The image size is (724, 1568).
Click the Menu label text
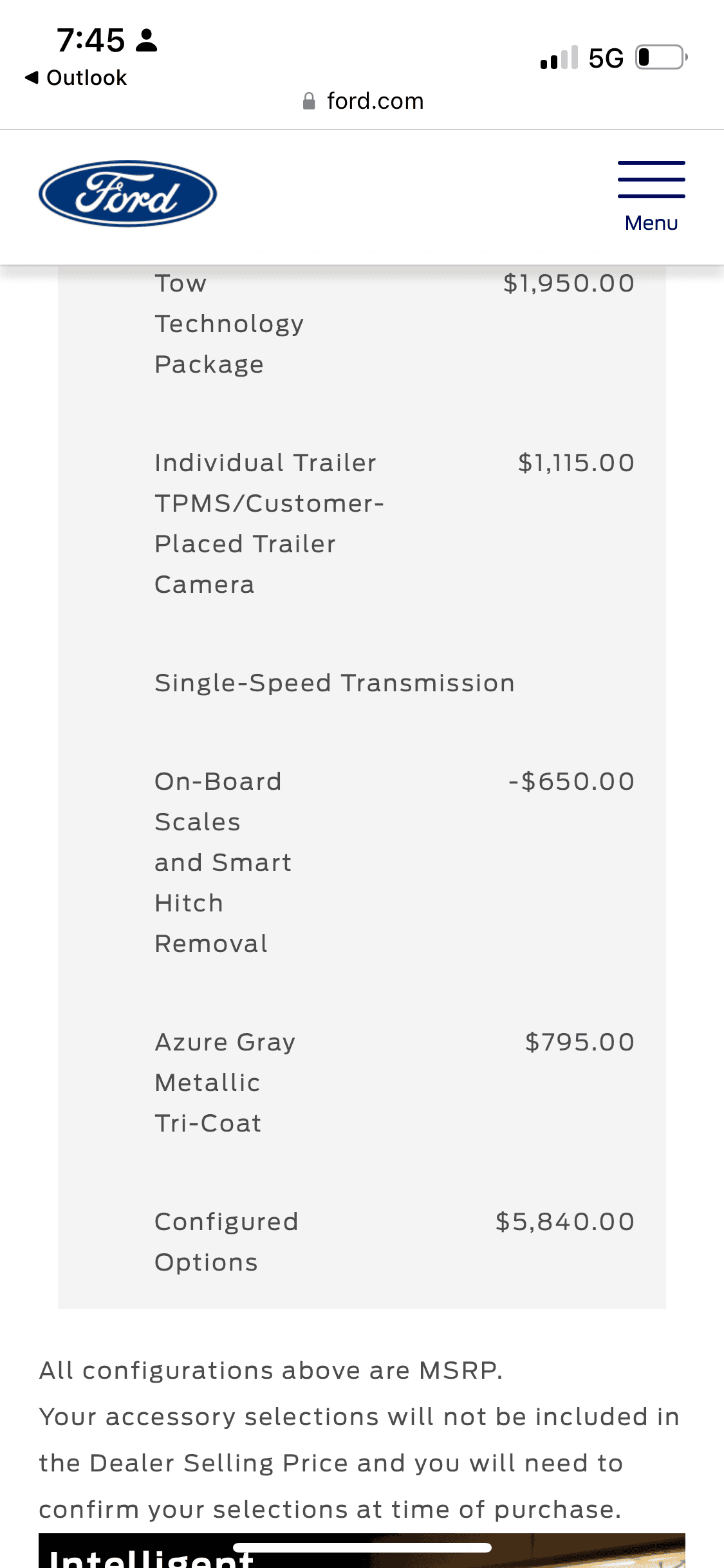click(651, 223)
